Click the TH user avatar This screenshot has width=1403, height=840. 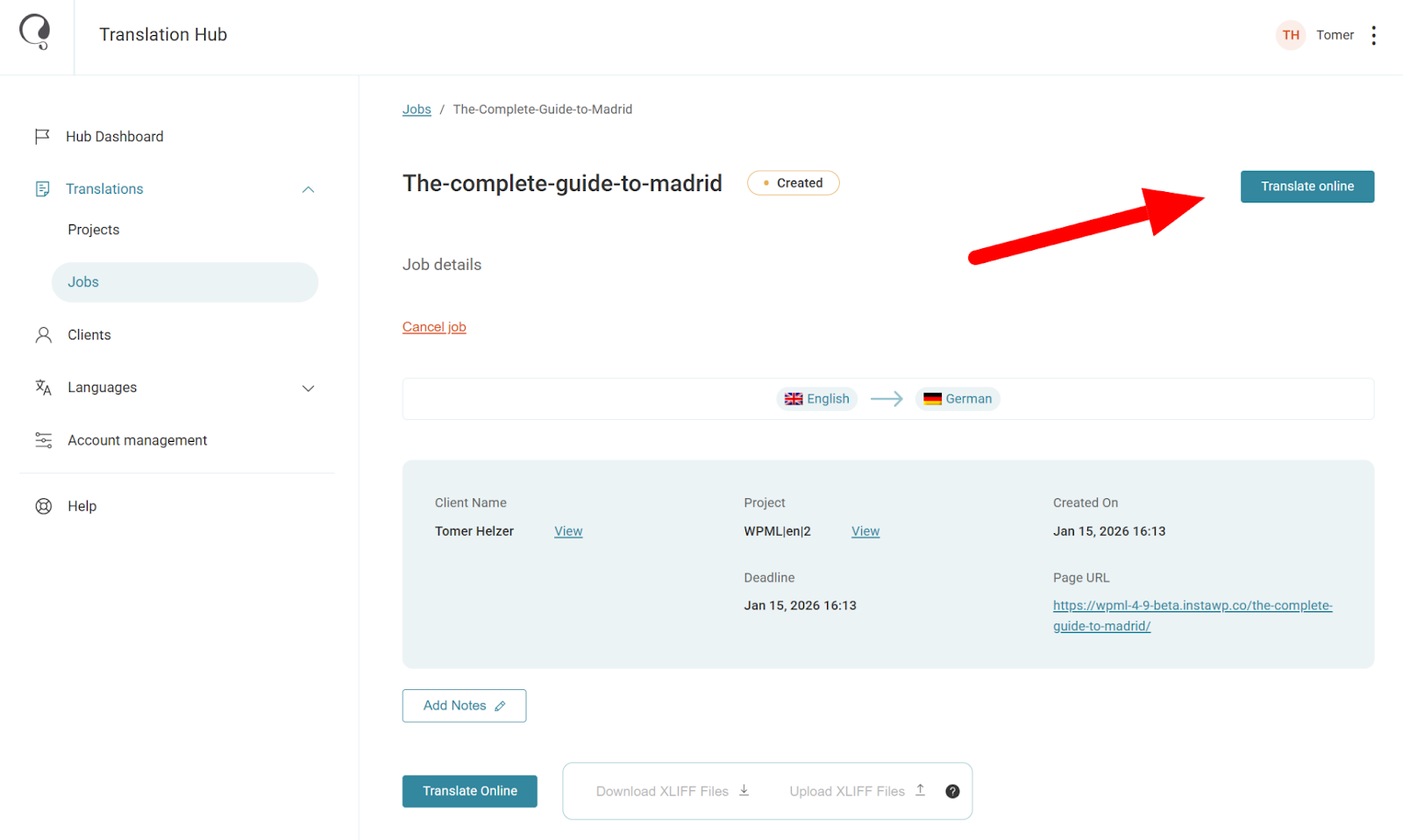tap(1291, 35)
